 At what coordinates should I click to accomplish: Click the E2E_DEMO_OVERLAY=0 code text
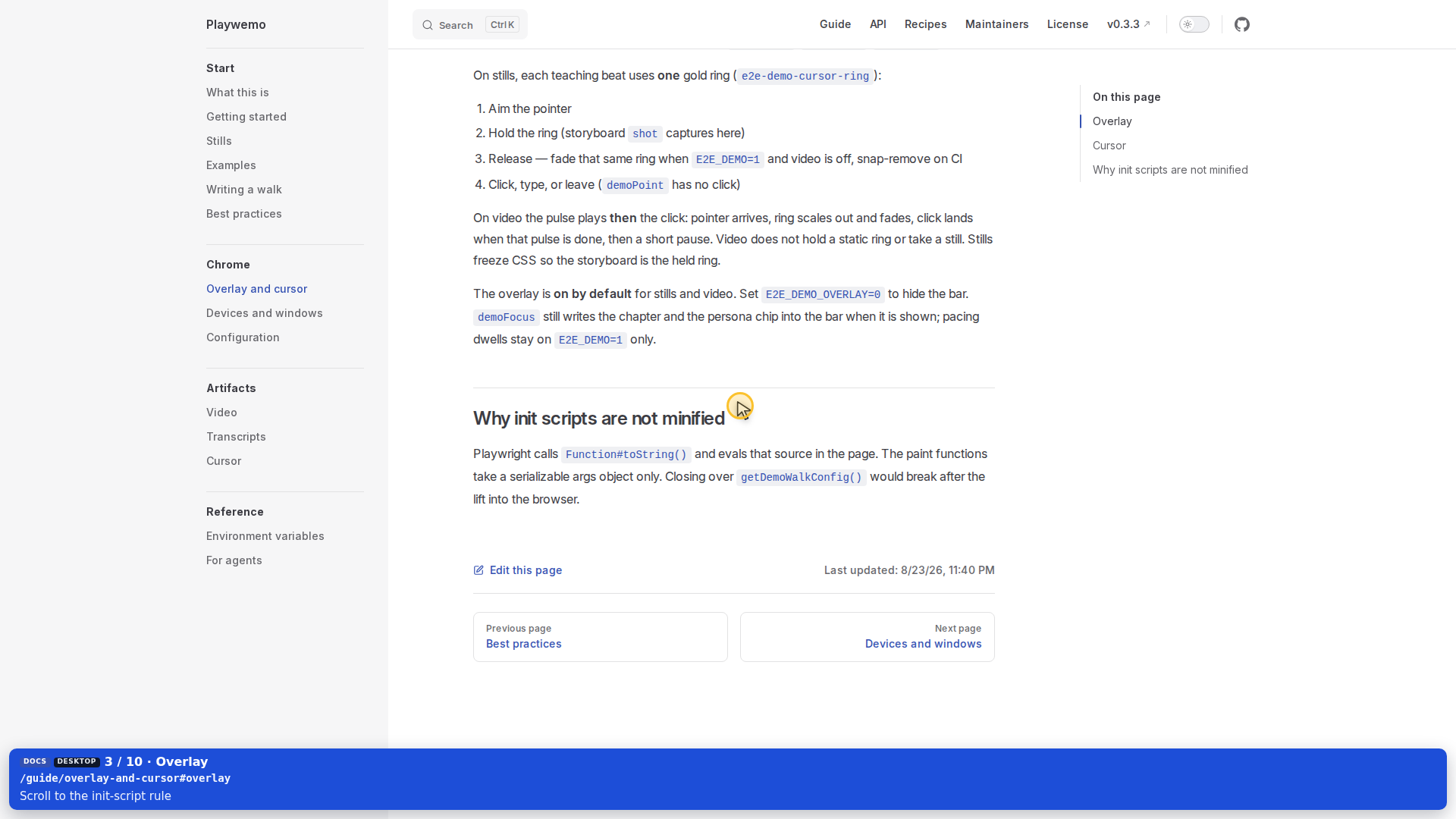click(823, 294)
